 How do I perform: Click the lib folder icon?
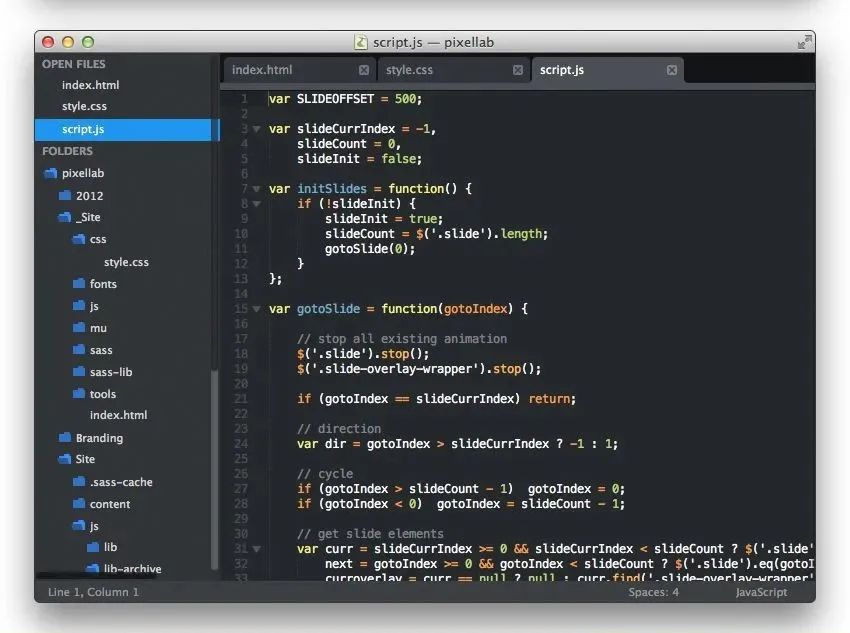[93, 547]
